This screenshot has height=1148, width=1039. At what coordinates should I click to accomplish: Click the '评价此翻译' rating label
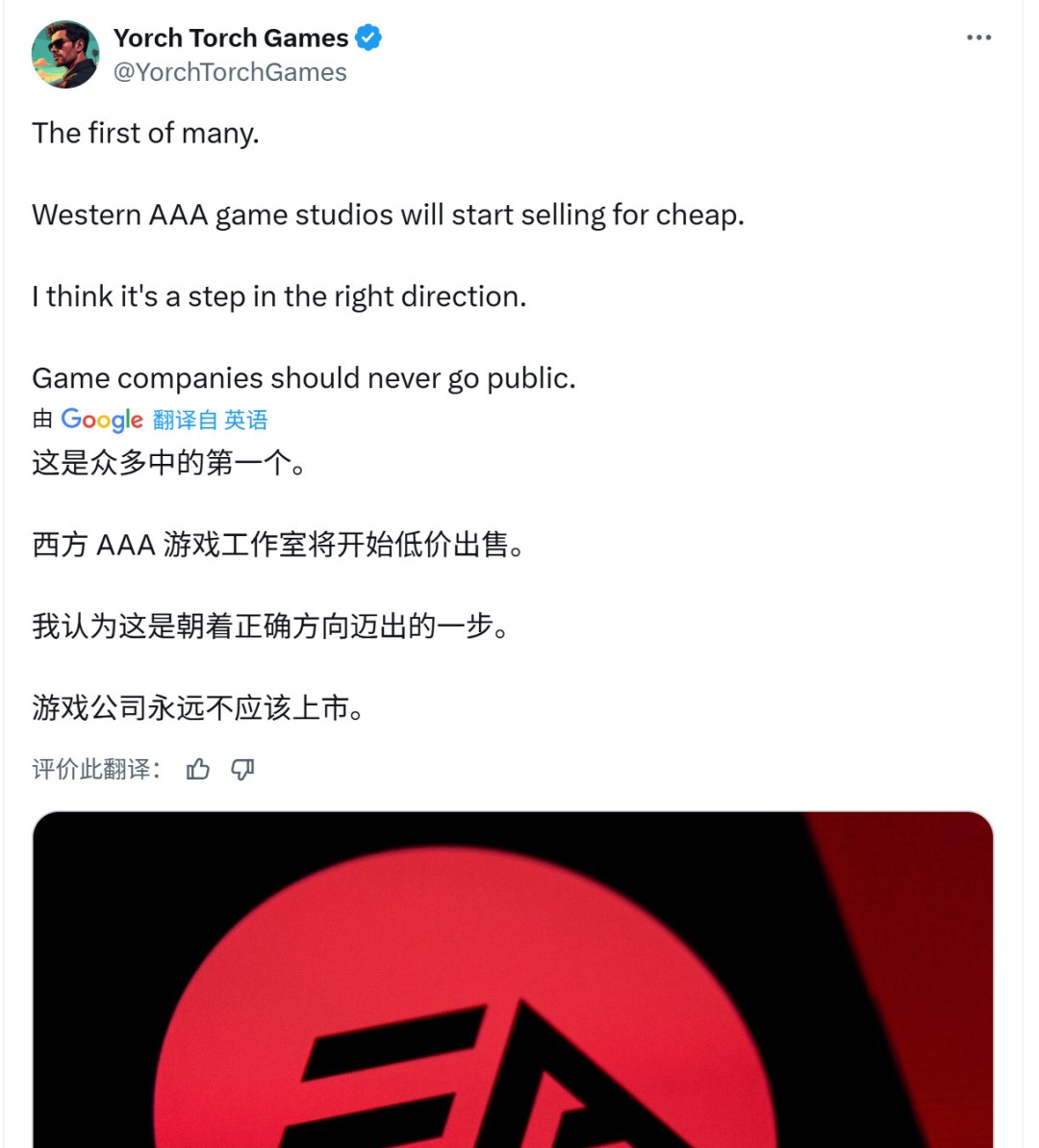coord(93,769)
